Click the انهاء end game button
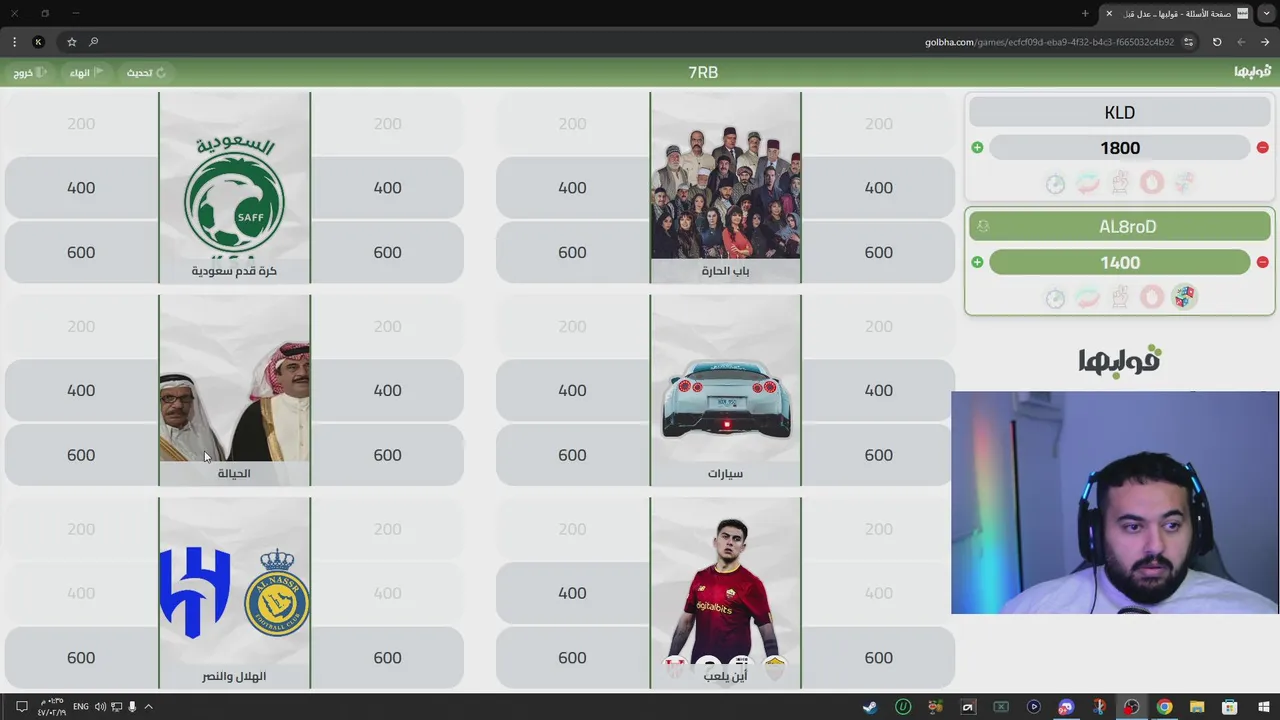The image size is (1280, 720). pos(86,72)
